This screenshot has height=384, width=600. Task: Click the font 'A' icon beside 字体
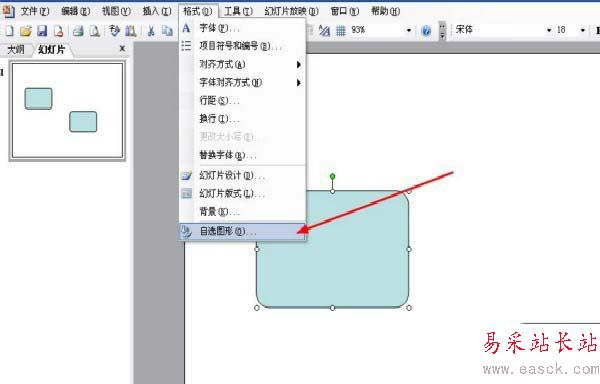pyautogui.click(x=186, y=28)
